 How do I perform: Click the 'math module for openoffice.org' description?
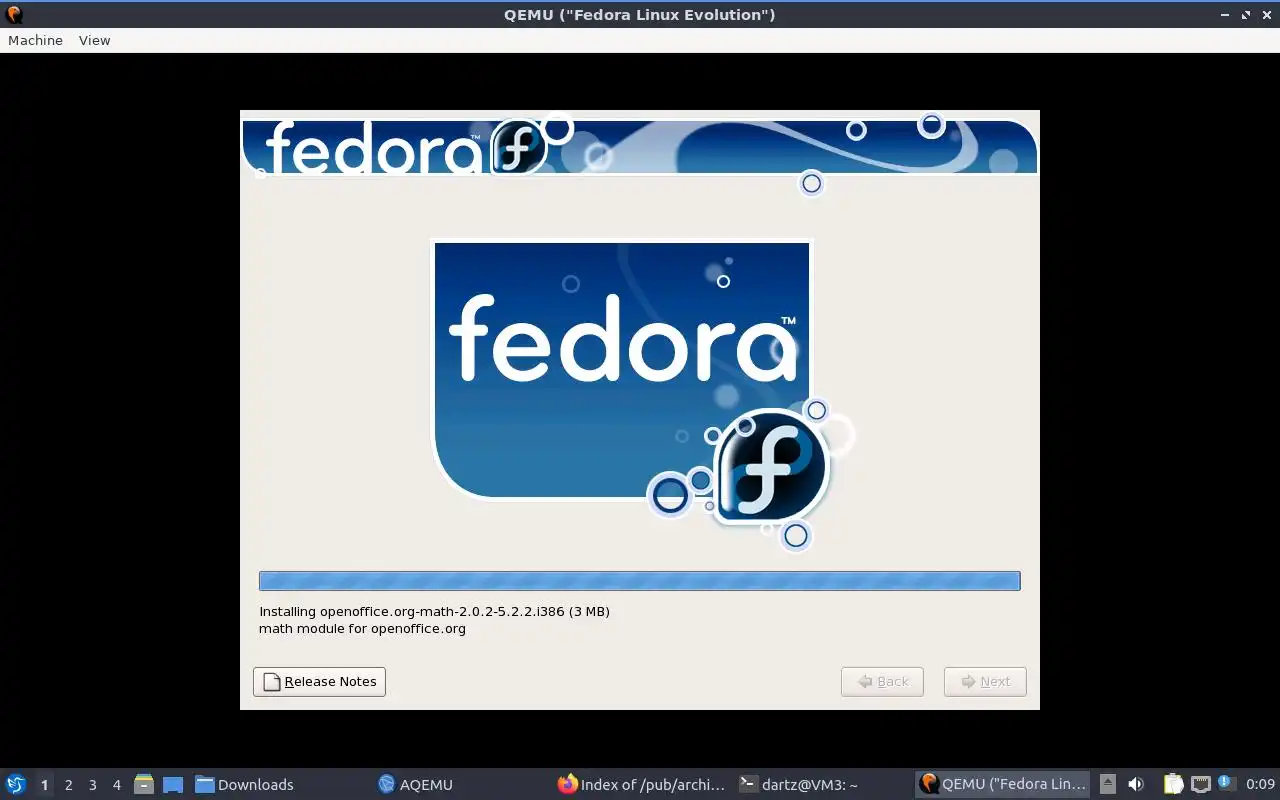pyautogui.click(x=362, y=629)
